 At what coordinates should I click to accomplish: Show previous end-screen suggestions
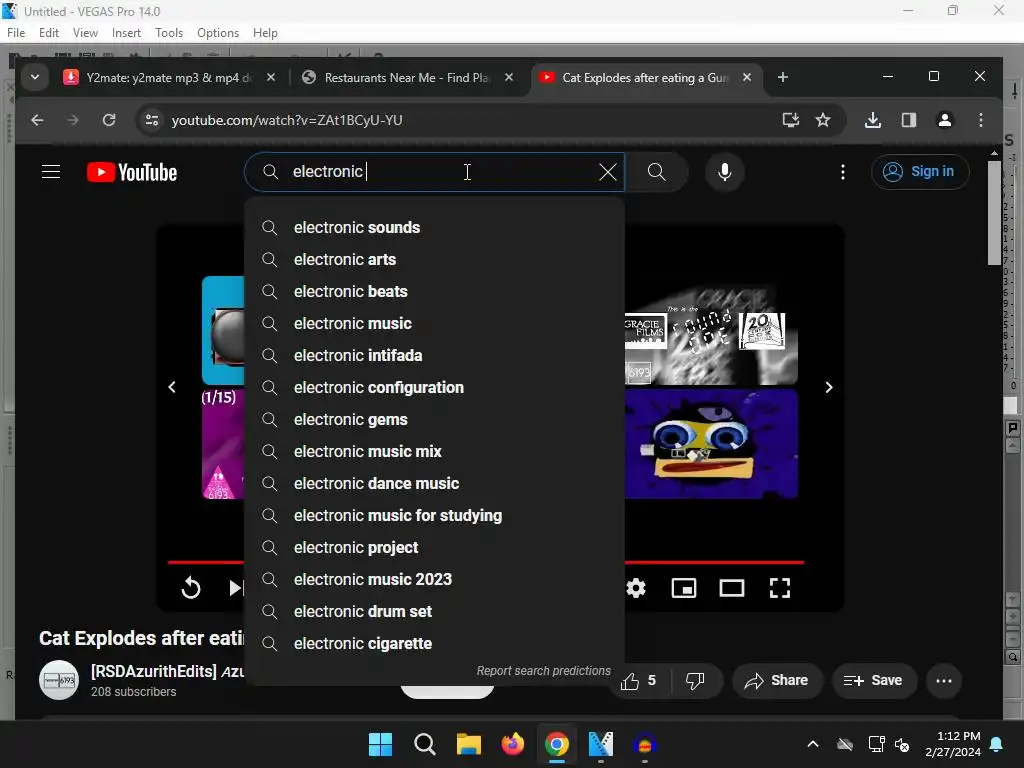(x=172, y=387)
